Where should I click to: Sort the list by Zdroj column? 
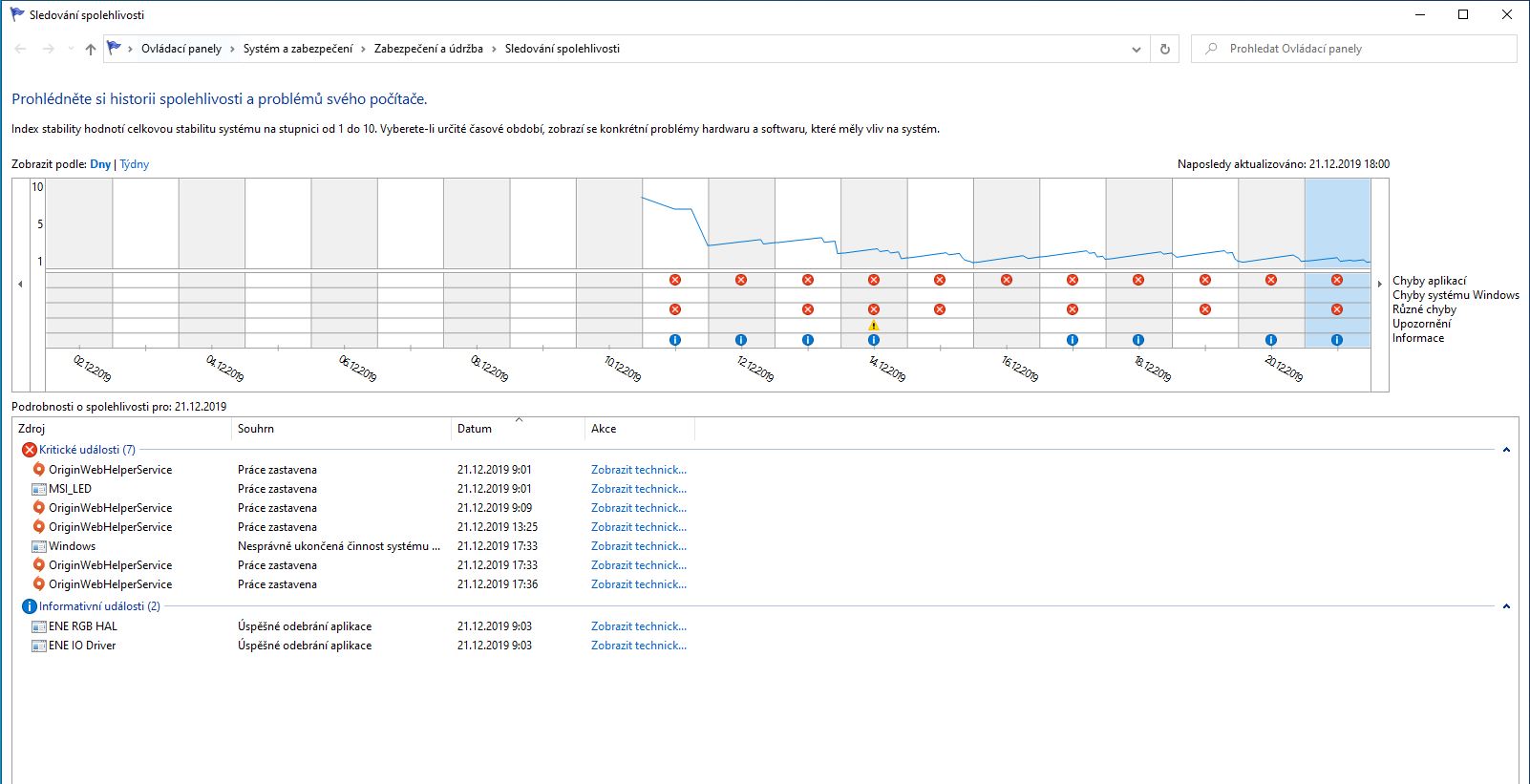pyautogui.click(x=32, y=429)
